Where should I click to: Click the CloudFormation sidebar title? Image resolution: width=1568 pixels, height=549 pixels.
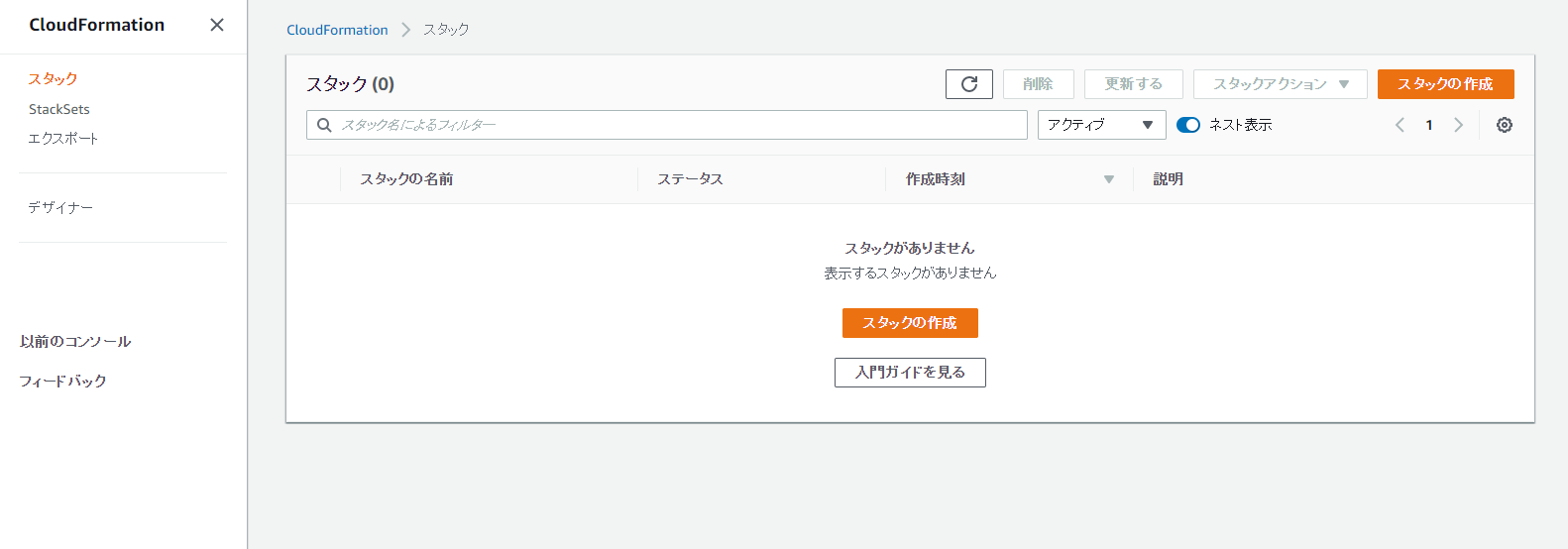pyautogui.click(x=97, y=25)
